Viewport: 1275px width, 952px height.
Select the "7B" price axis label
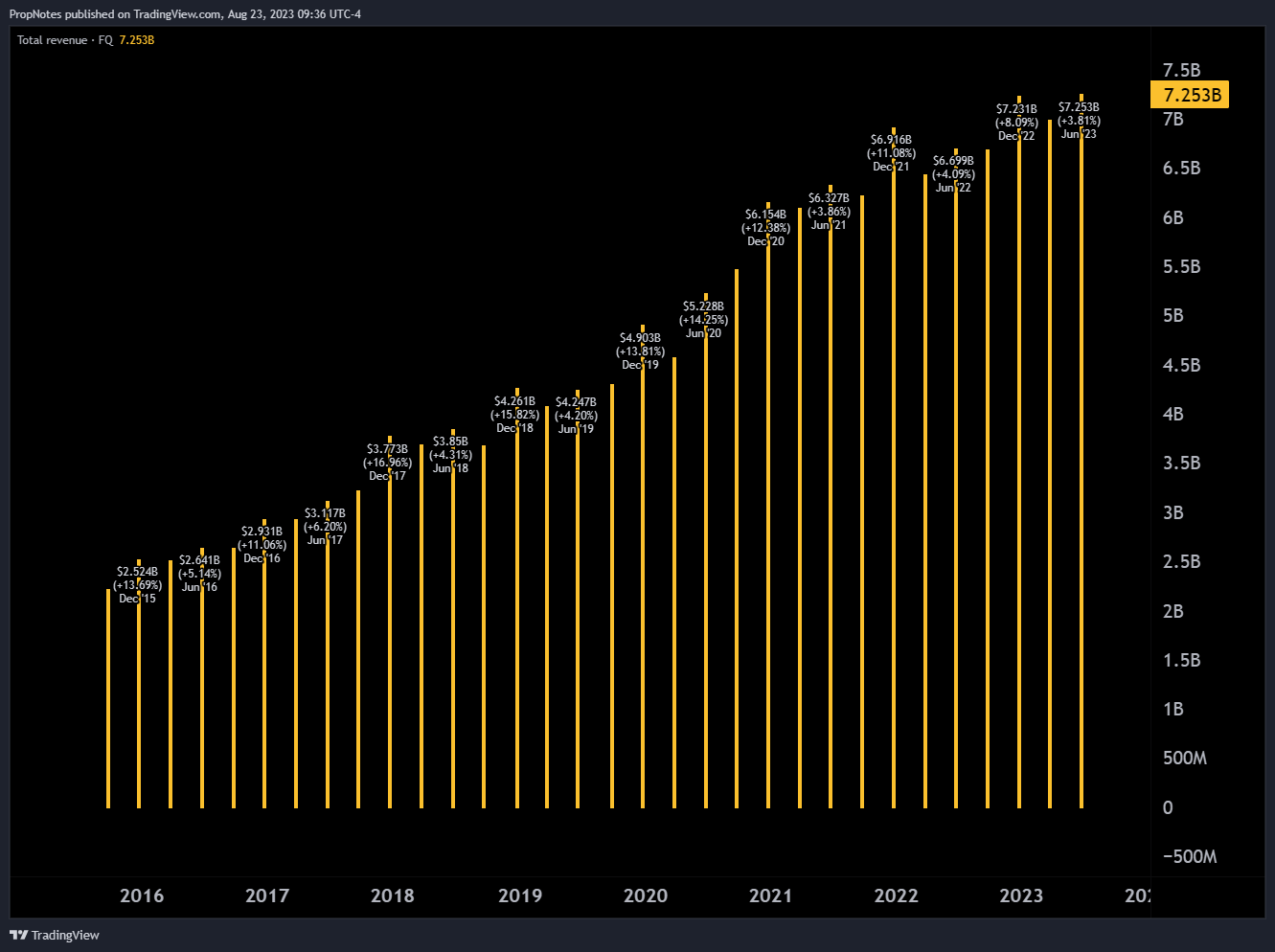(1173, 119)
